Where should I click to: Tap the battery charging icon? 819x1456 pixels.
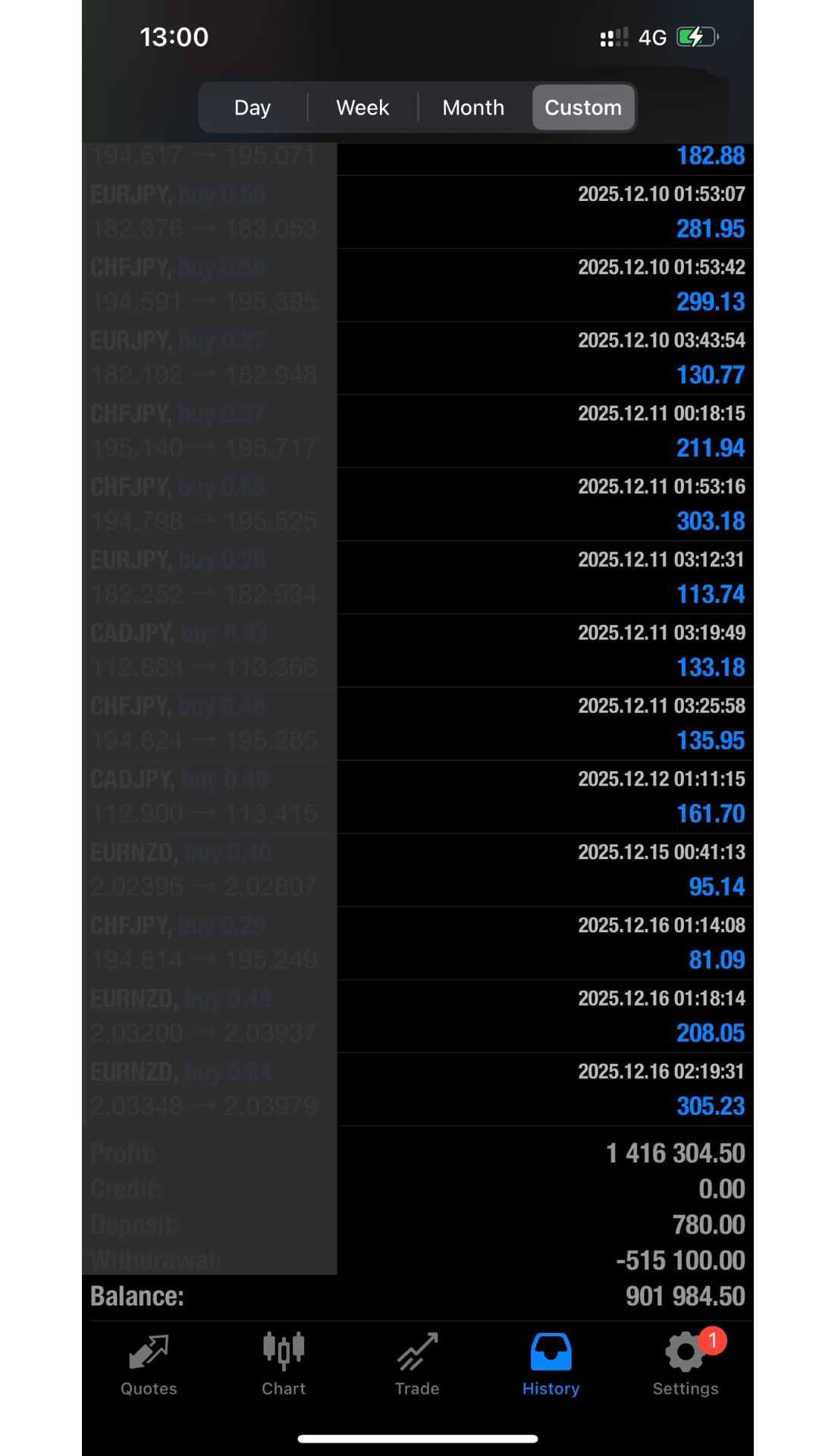(x=697, y=37)
